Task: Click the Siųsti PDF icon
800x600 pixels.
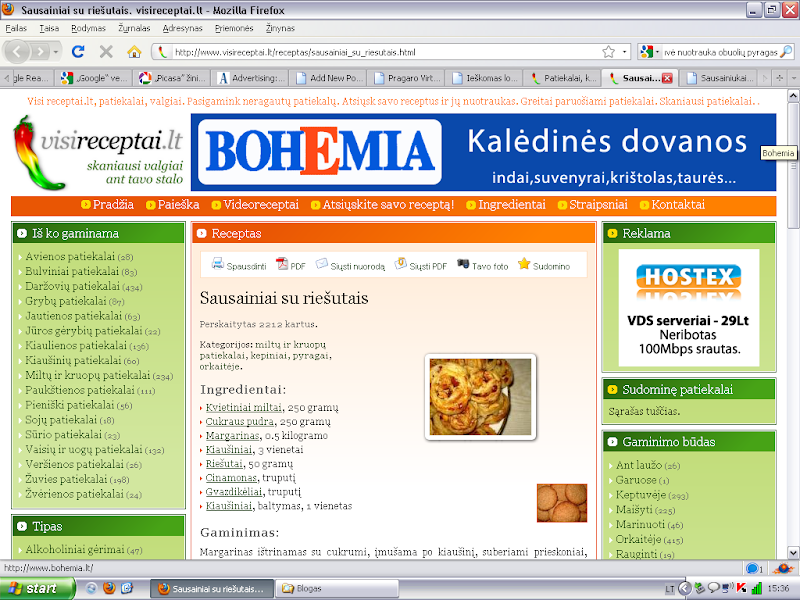Action: (x=401, y=264)
